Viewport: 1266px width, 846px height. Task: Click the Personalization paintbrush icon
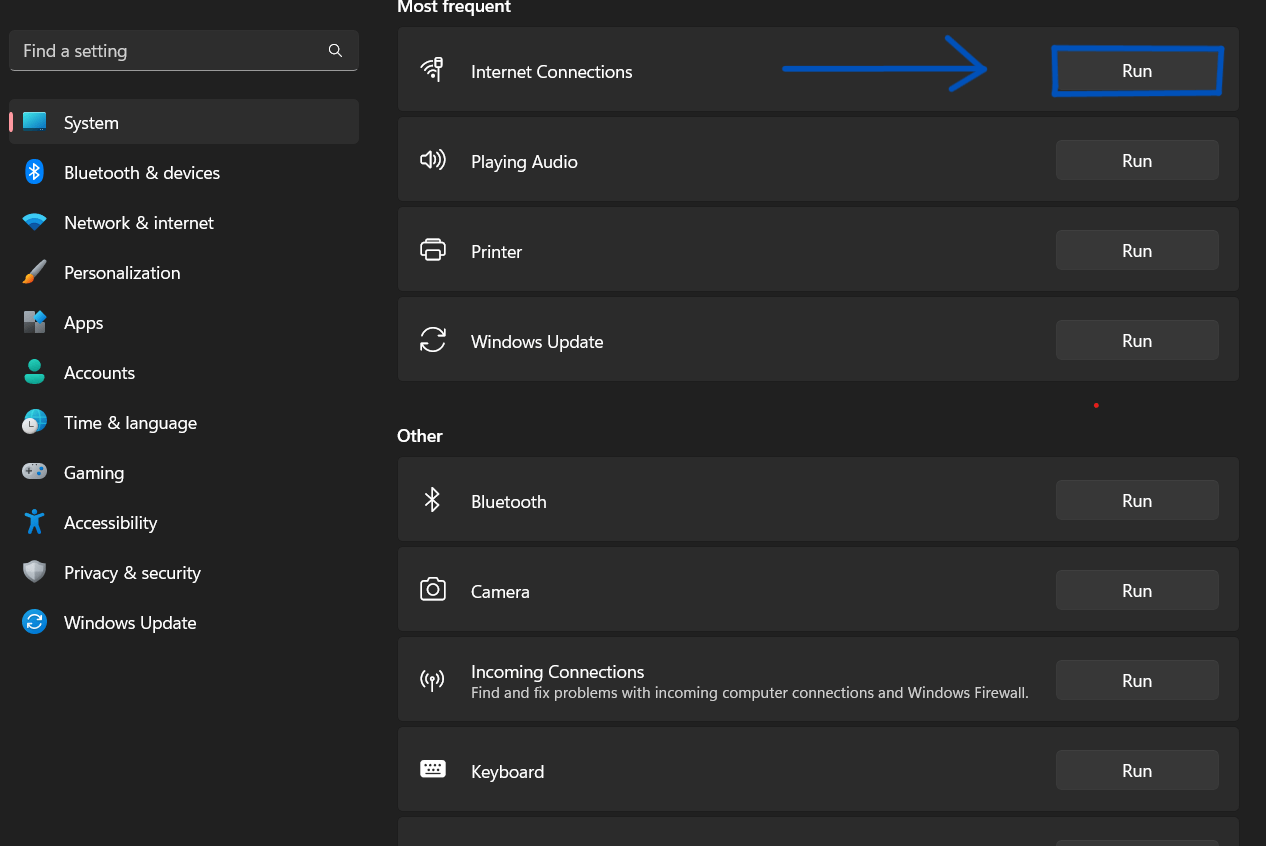click(x=35, y=272)
